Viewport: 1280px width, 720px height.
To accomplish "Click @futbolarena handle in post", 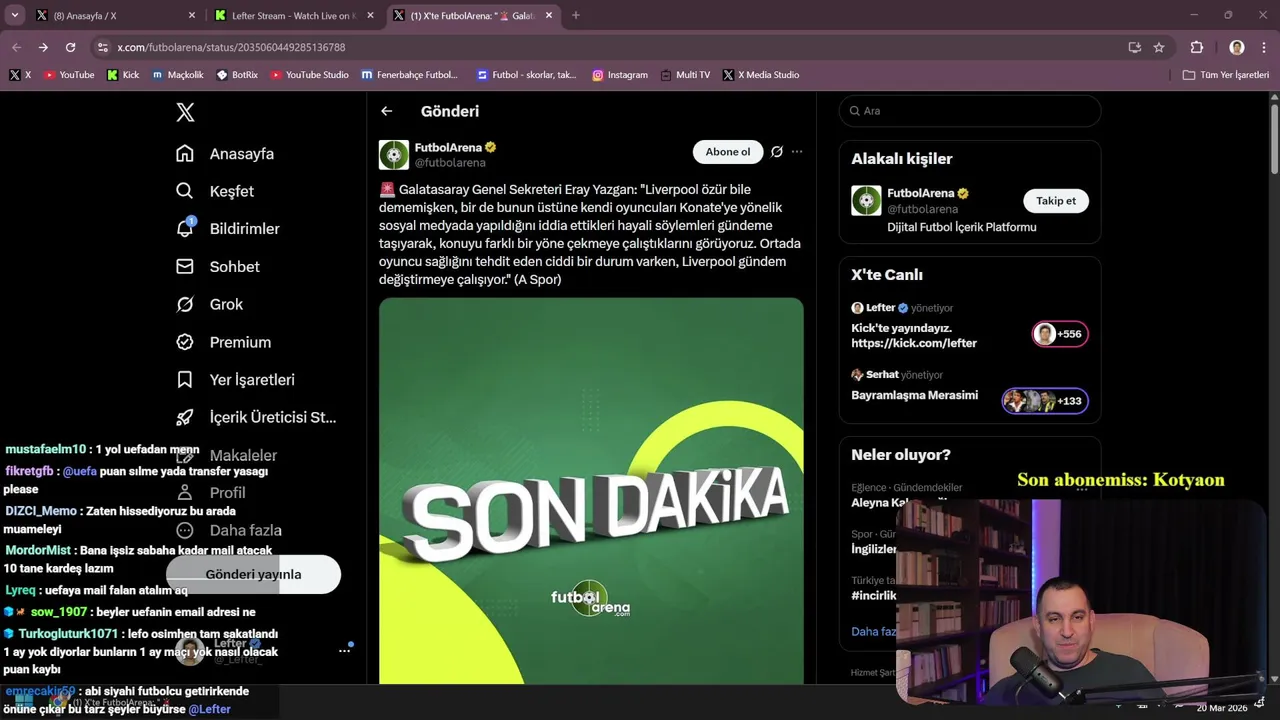I will 450,163.
